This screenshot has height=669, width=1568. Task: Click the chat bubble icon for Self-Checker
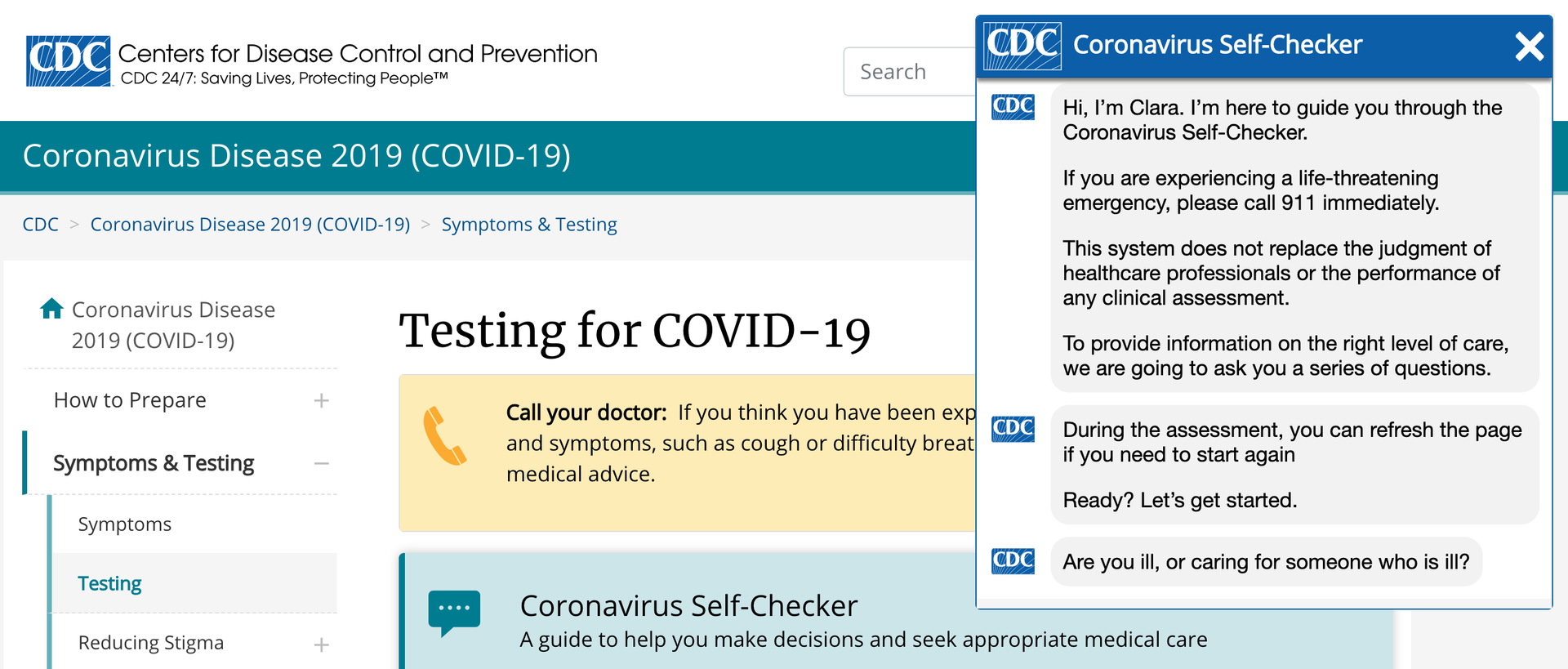pyautogui.click(x=454, y=612)
